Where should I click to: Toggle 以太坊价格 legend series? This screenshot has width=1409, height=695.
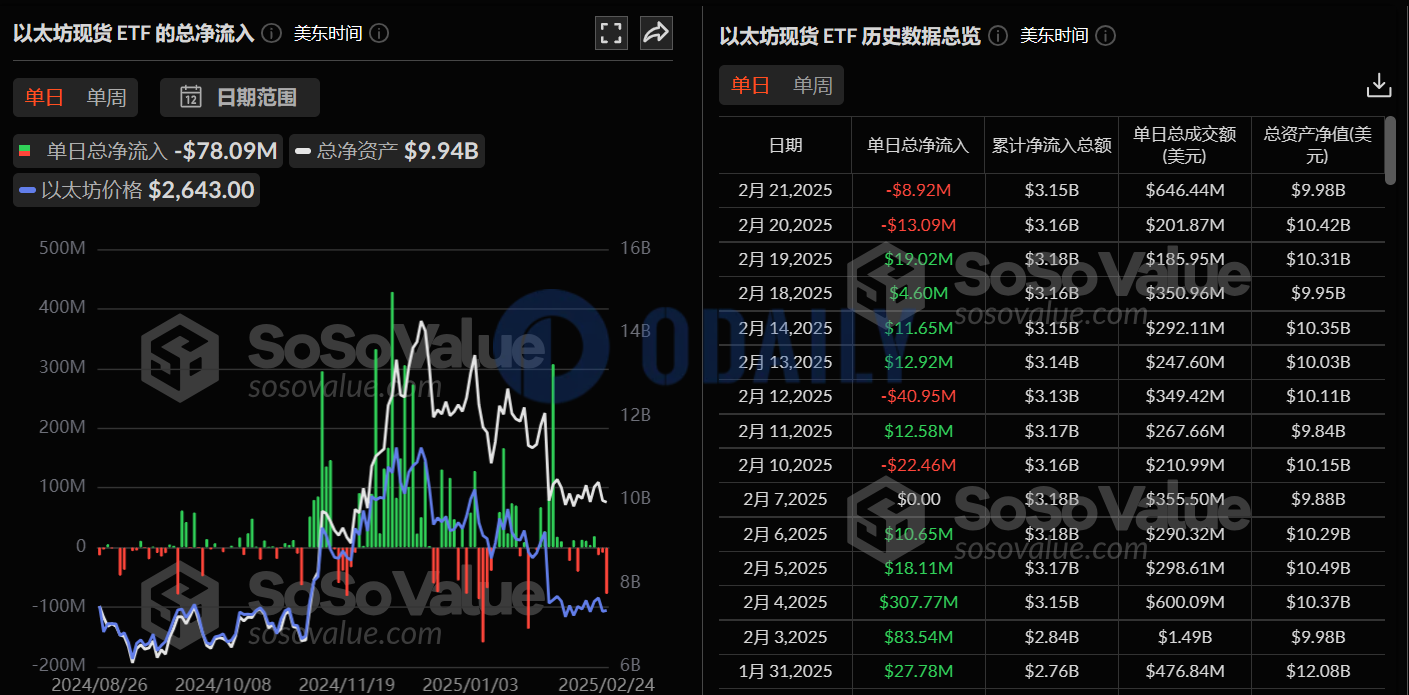(x=137, y=190)
